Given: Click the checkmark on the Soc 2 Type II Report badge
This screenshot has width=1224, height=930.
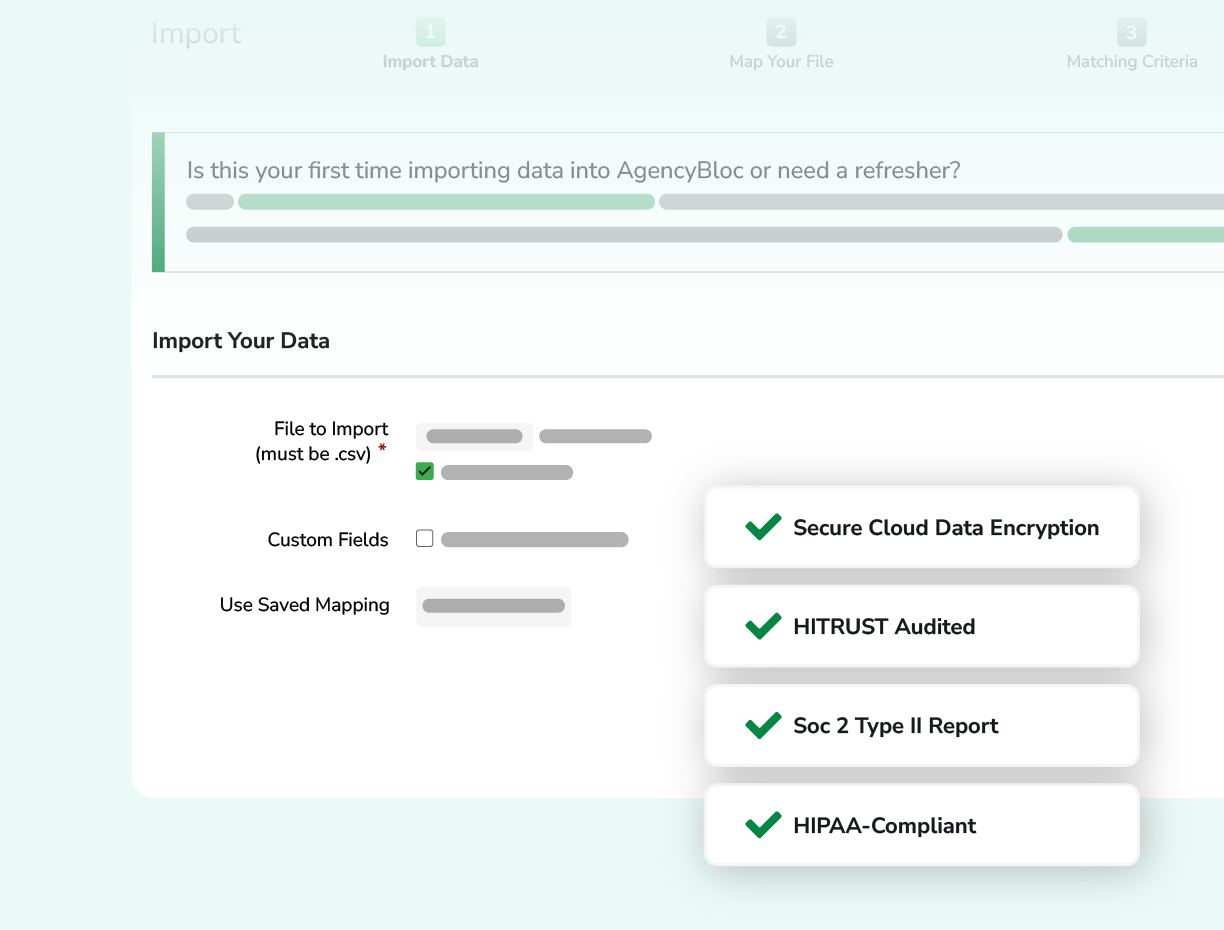Looking at the screenshot, I should 763,725.
